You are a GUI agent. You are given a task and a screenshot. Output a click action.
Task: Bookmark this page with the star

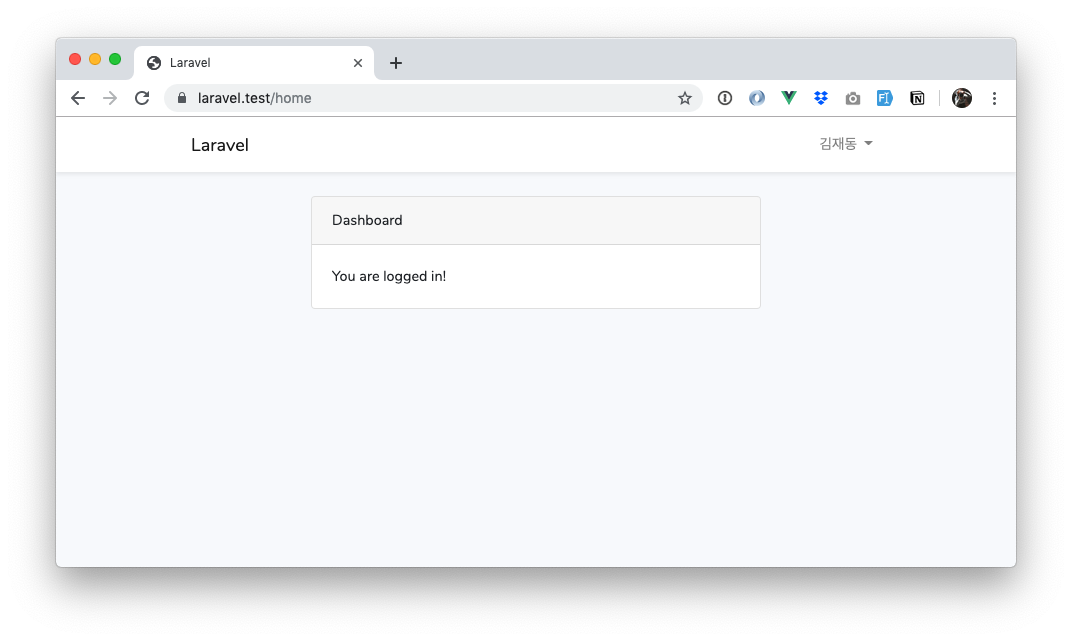[x=685, y=98]
